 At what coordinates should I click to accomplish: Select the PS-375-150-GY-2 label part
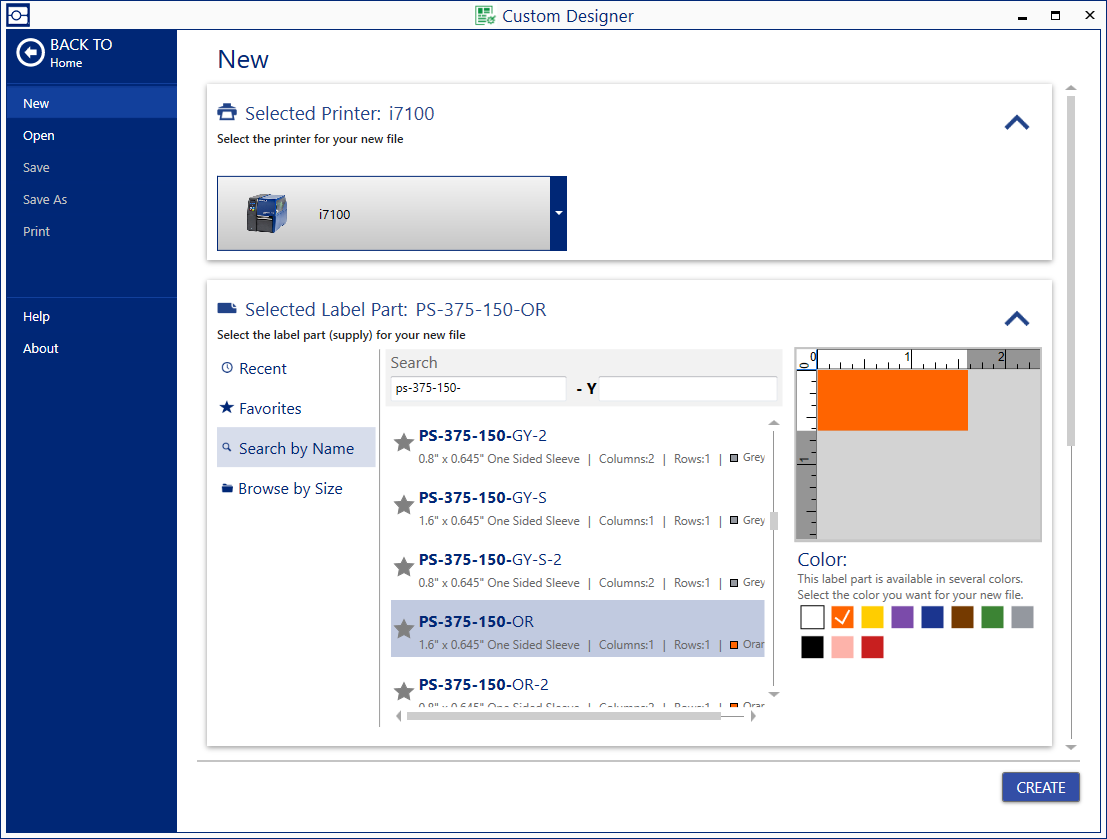[x=578, y=446]
